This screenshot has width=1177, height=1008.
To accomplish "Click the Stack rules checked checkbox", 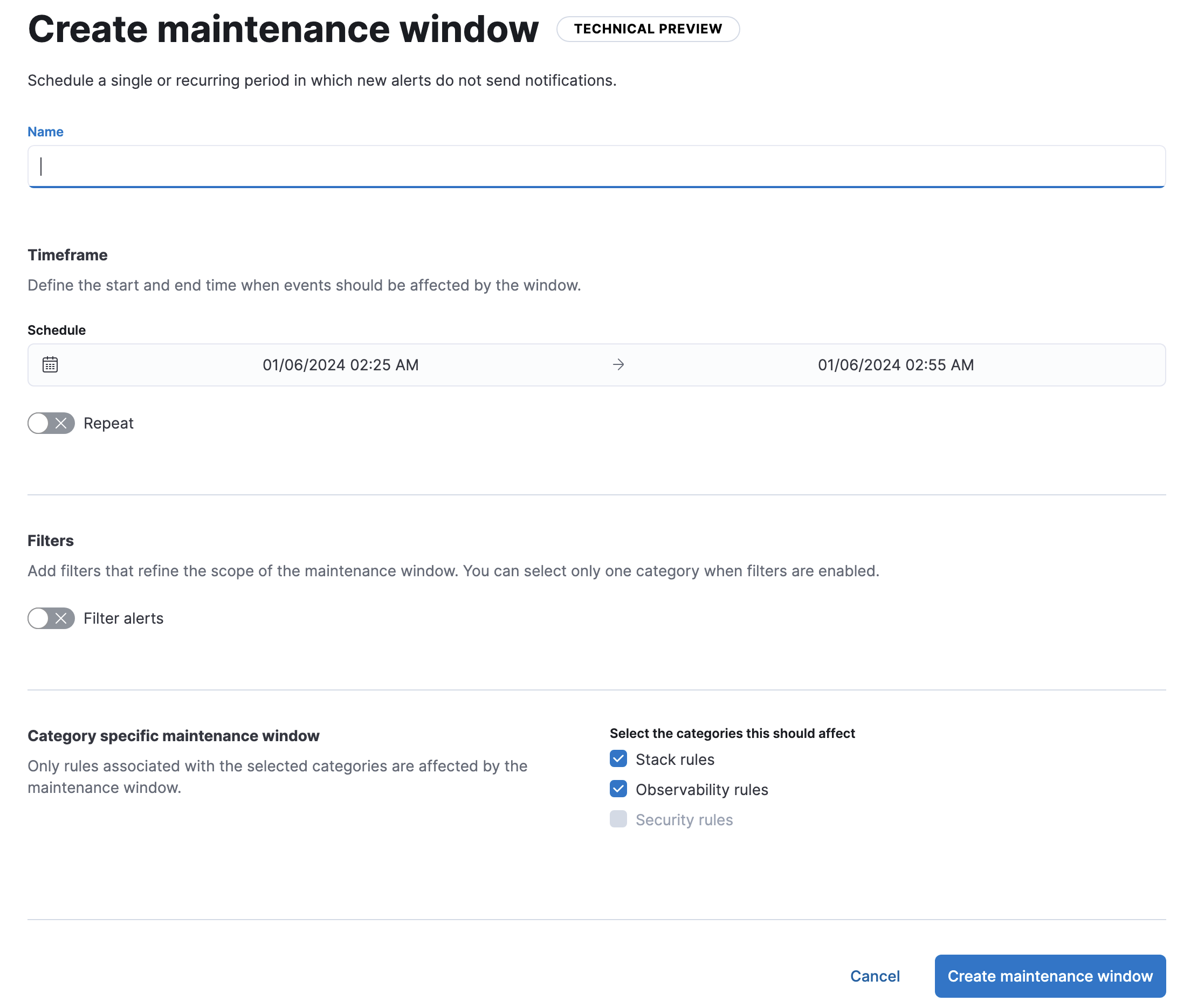I will tap(619, 759).
